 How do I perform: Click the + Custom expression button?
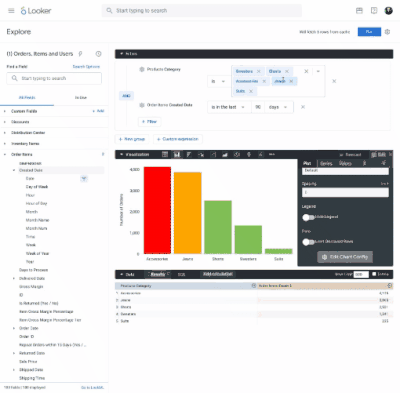178,139
